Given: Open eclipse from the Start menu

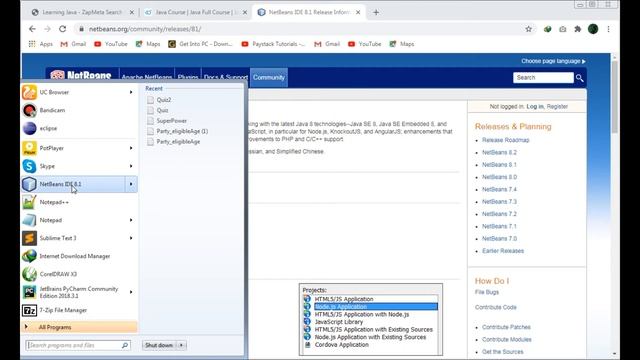Looking at the screenshot, I should point(80,128).
